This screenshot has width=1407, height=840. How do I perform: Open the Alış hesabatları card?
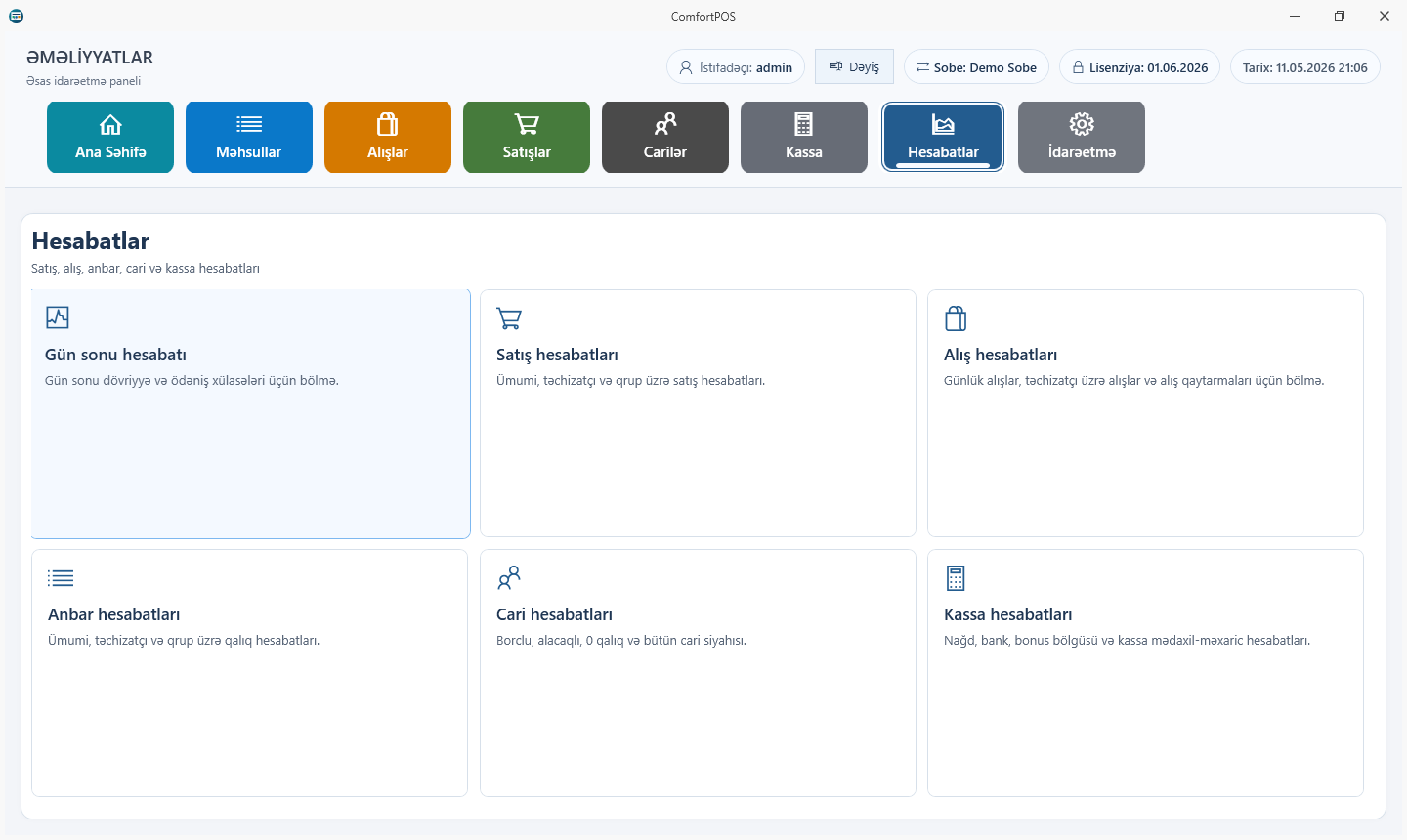[1145, 413]
